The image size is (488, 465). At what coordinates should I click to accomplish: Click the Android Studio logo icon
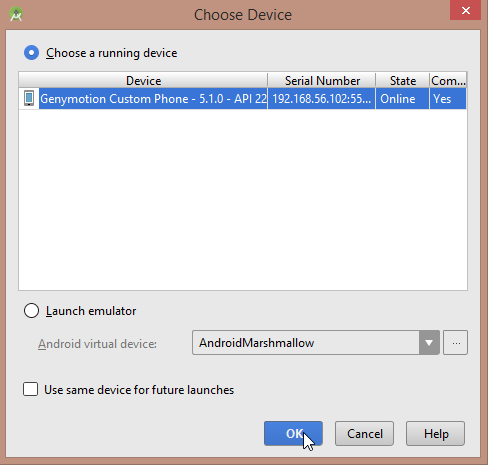point(16,15)
